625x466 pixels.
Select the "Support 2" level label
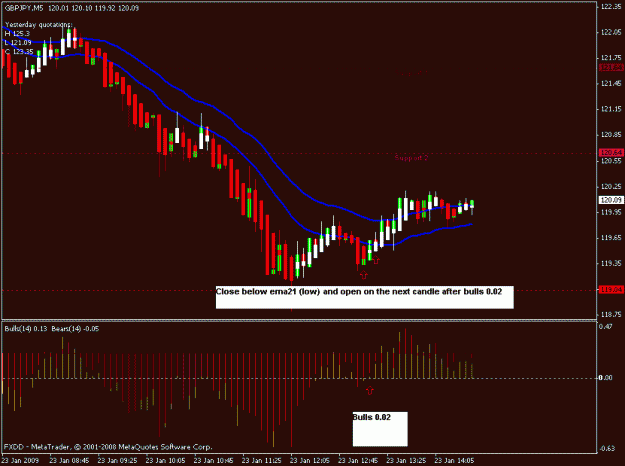tap(411, 158)
